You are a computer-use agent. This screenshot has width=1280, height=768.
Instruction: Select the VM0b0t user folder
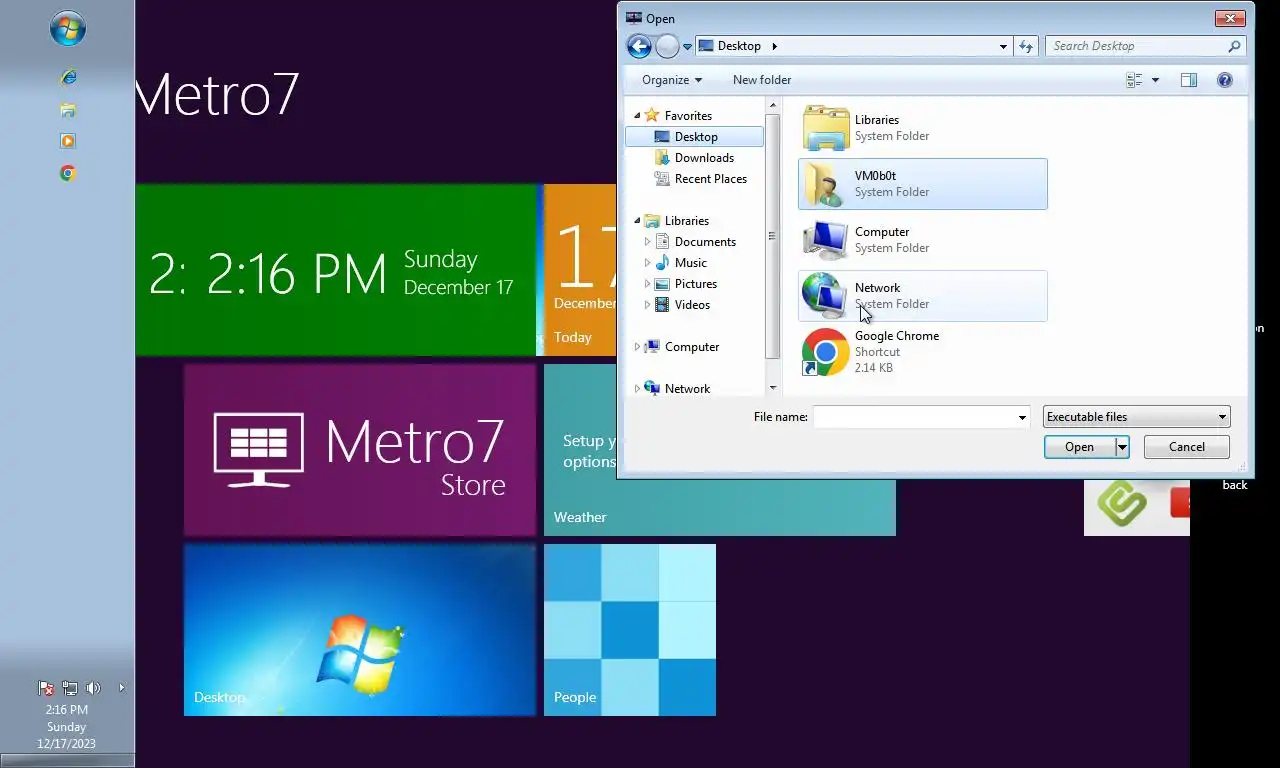pos(922,184)
